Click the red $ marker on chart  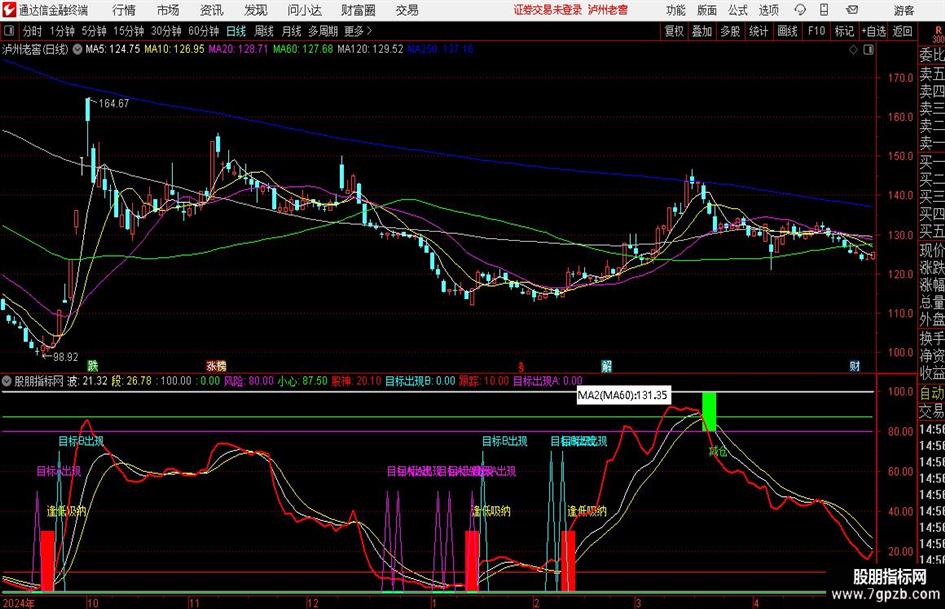[521, 366]
